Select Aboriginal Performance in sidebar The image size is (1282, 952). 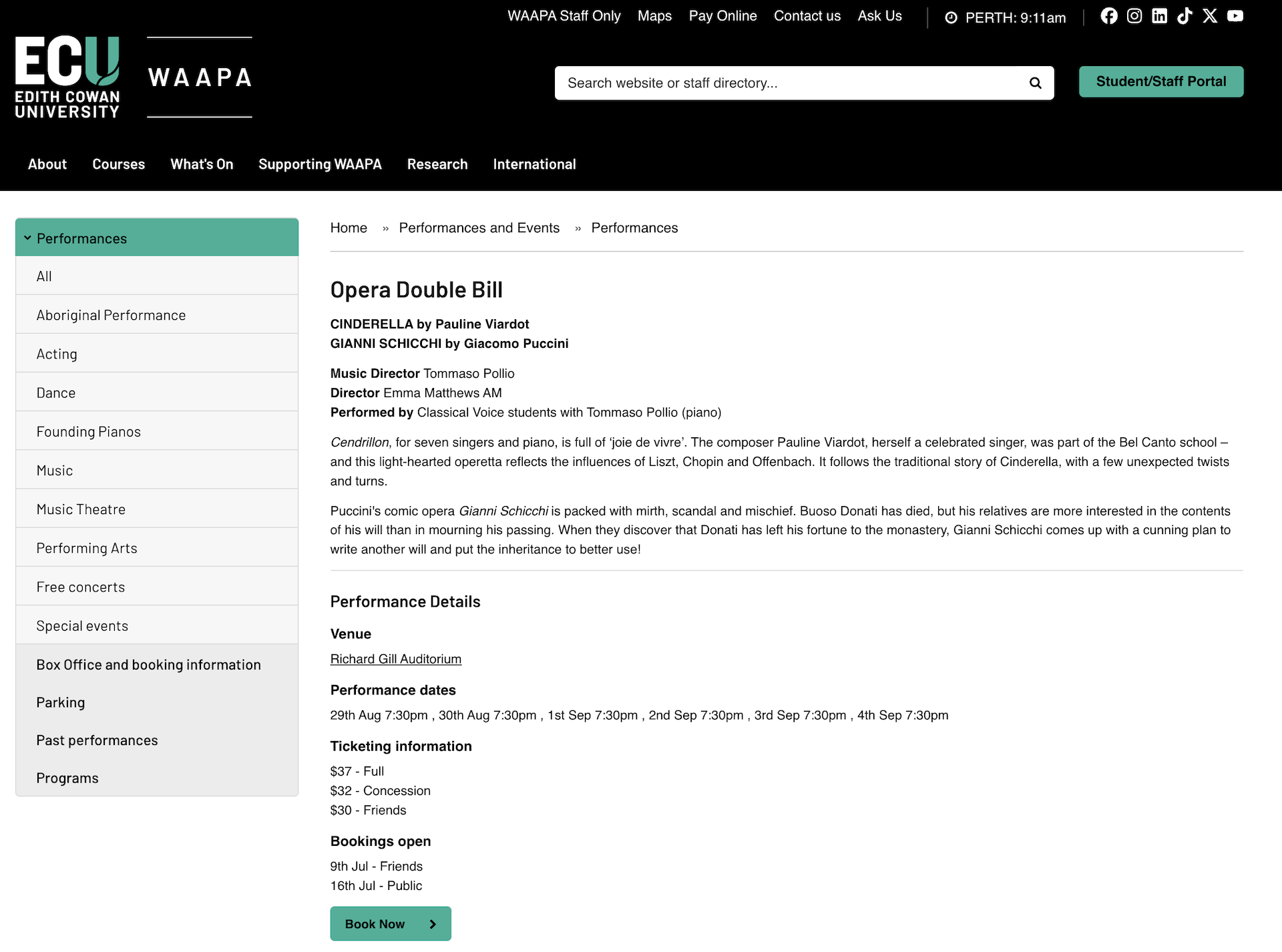click(157, 315)
